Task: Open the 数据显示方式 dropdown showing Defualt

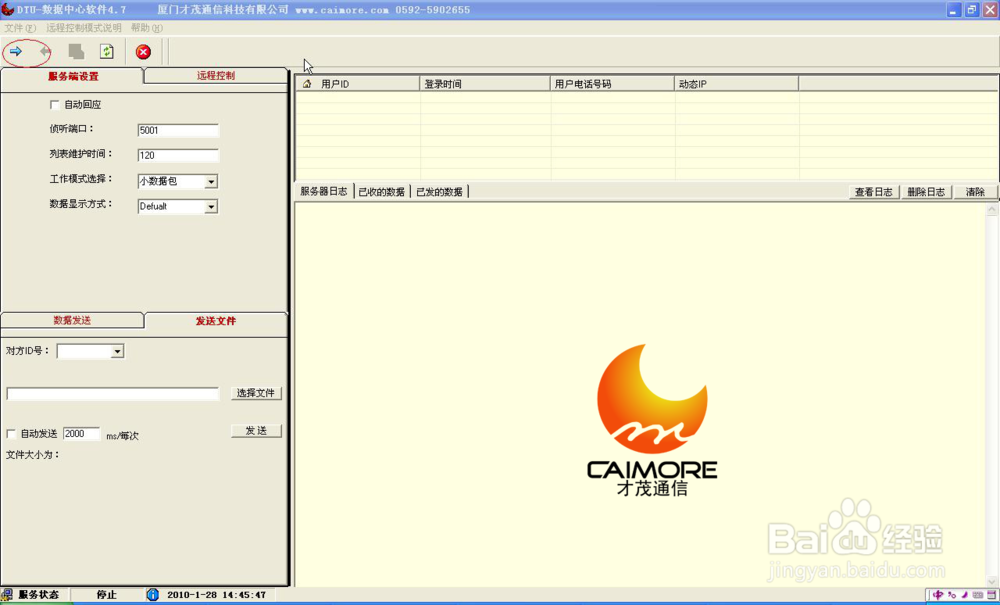Action: tap(211, 207)
